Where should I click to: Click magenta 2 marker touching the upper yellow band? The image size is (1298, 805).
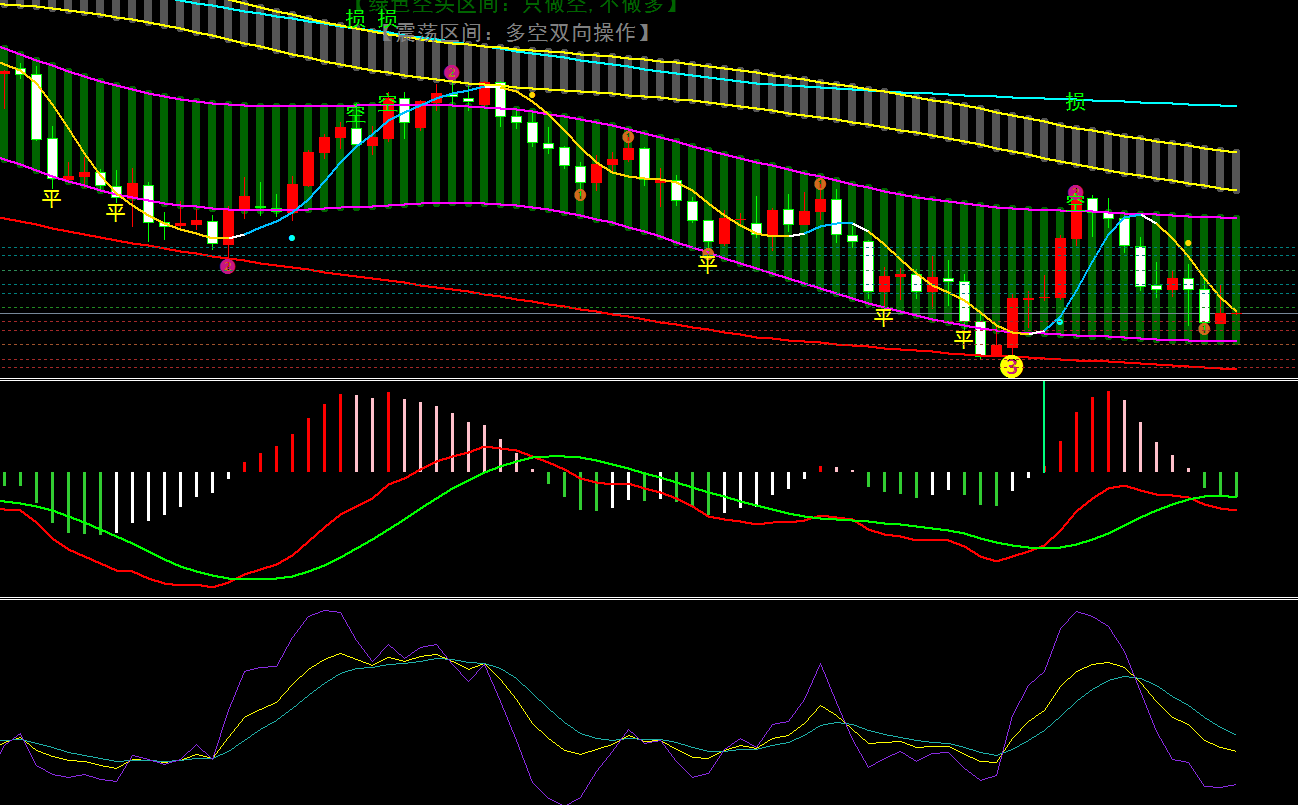pos(452,72)
